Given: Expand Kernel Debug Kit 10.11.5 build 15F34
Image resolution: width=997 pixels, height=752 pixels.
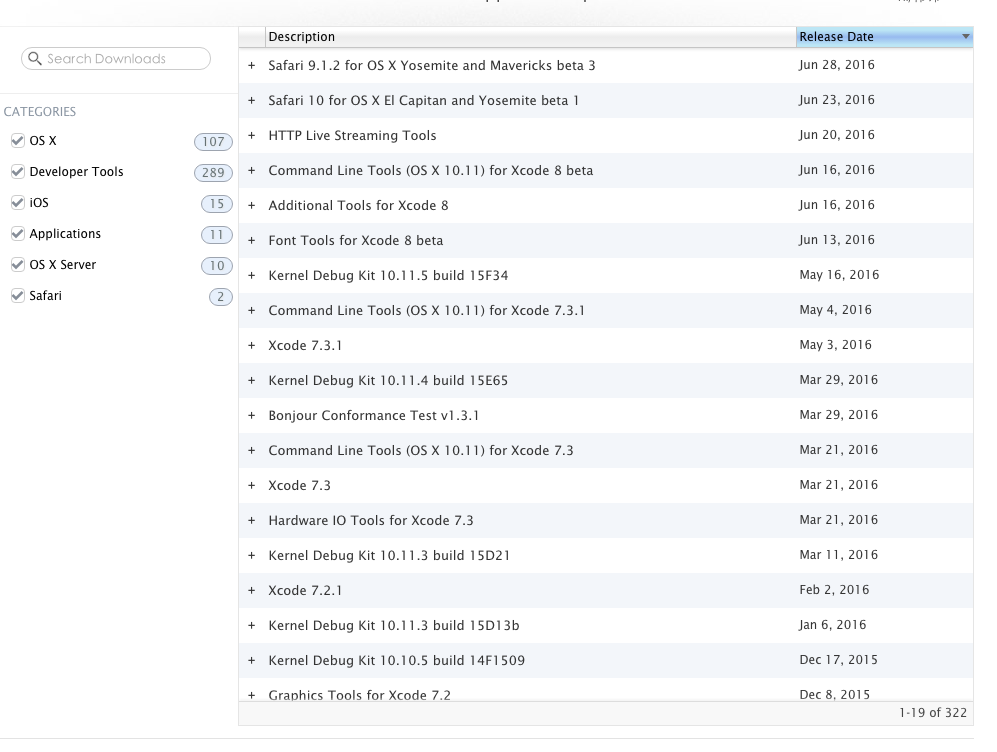Looking at the screenshot, I should pos(252,275).
